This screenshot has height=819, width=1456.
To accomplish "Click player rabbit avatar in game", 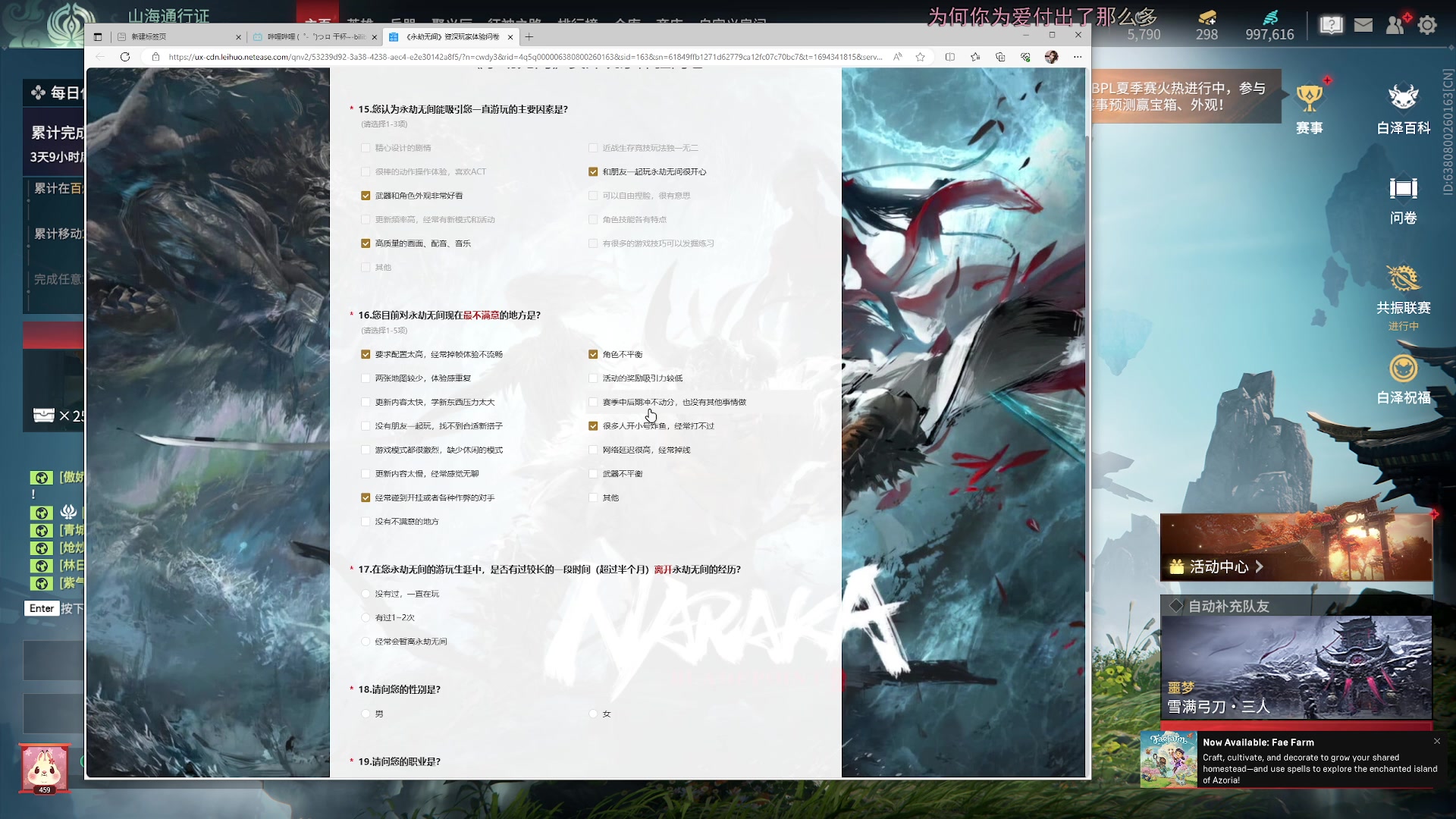I will point(45,768).
